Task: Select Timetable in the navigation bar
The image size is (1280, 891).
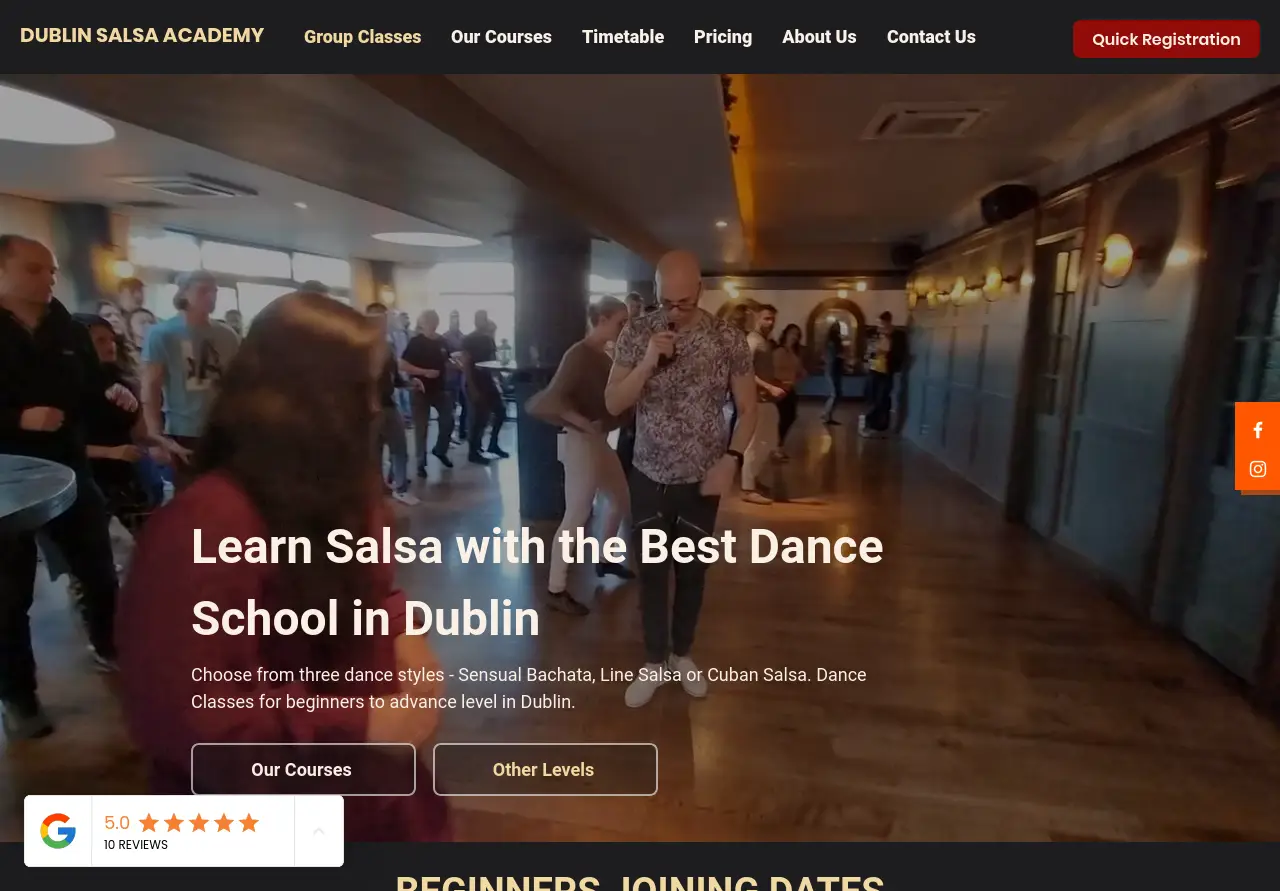Action: point(622,37)
